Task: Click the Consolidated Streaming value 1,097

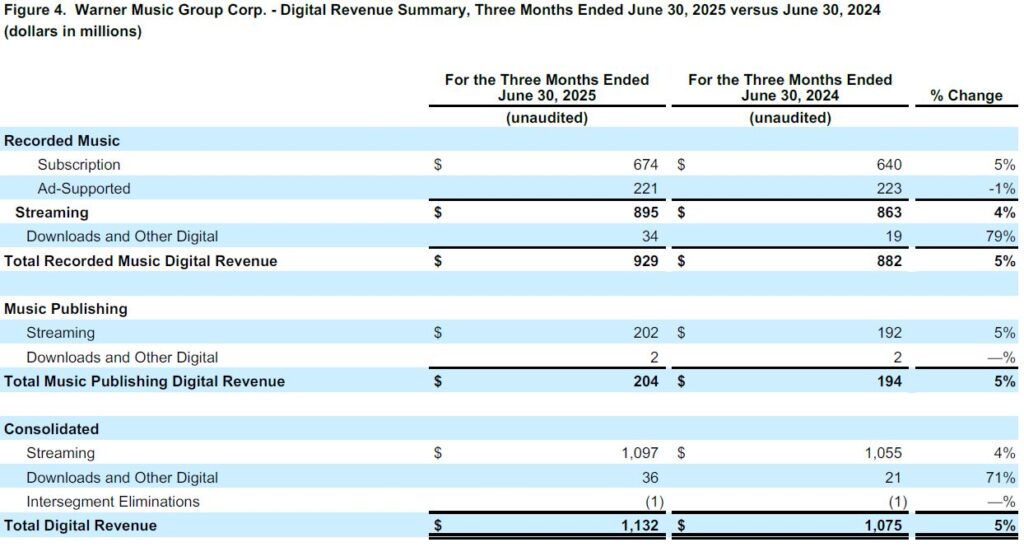Action: click(x=639, y=452)
